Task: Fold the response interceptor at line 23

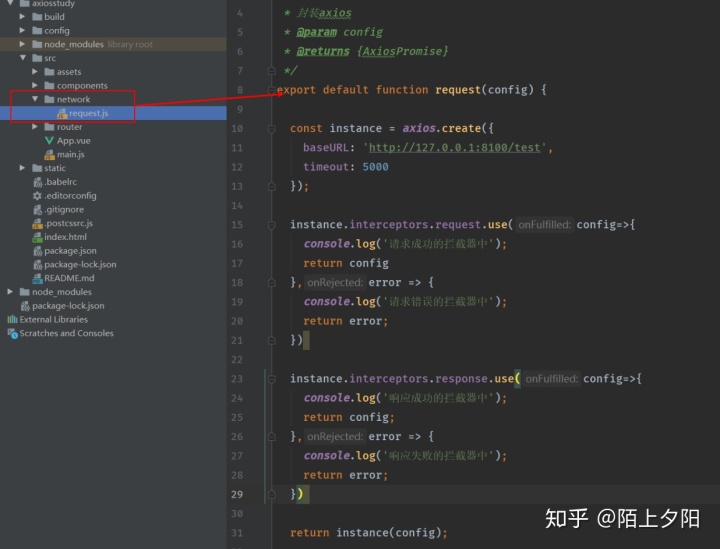Action: coord(271,379)
